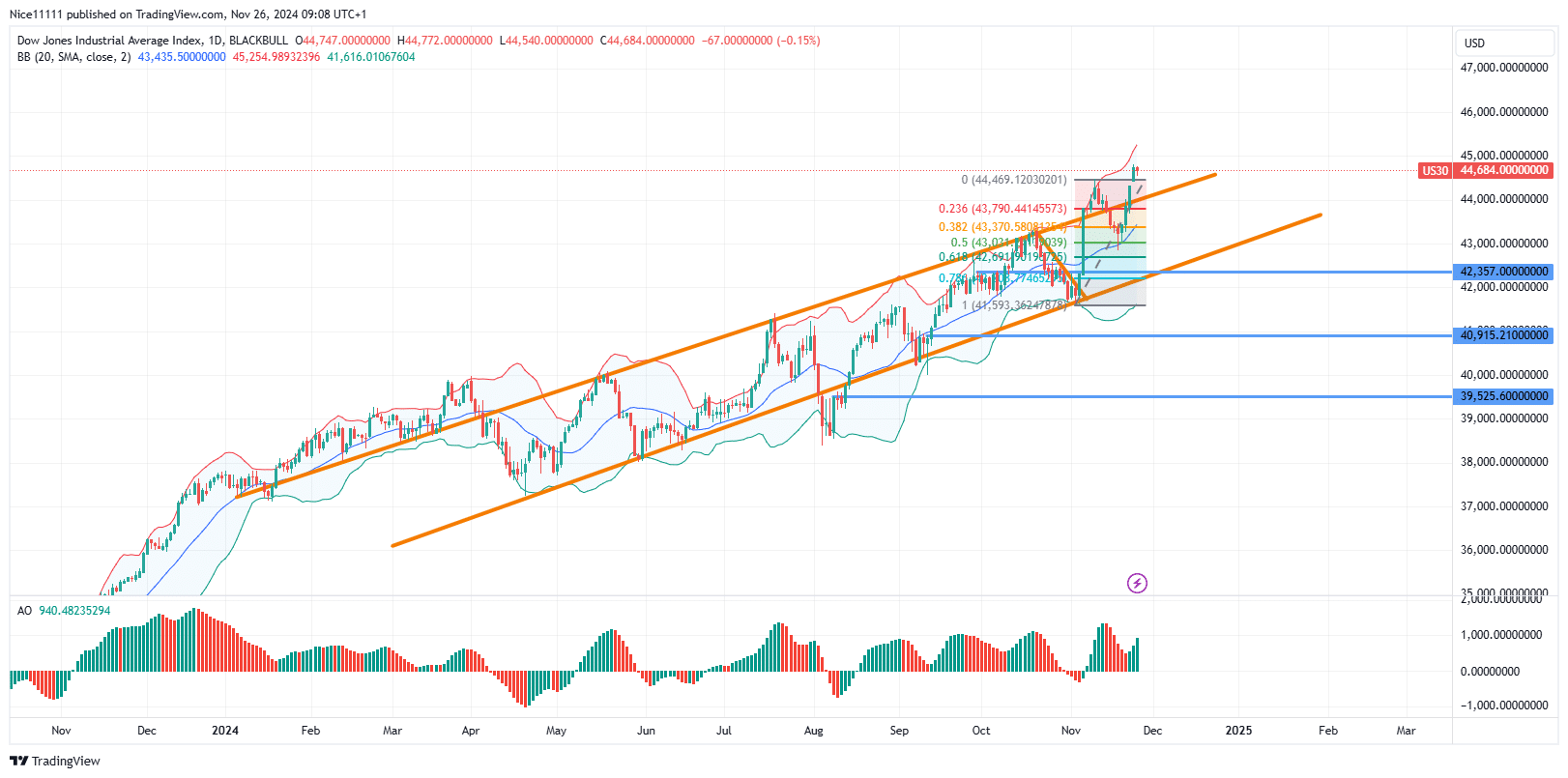Select the 39,525.60 horizontal line price label

[1504, 396]
